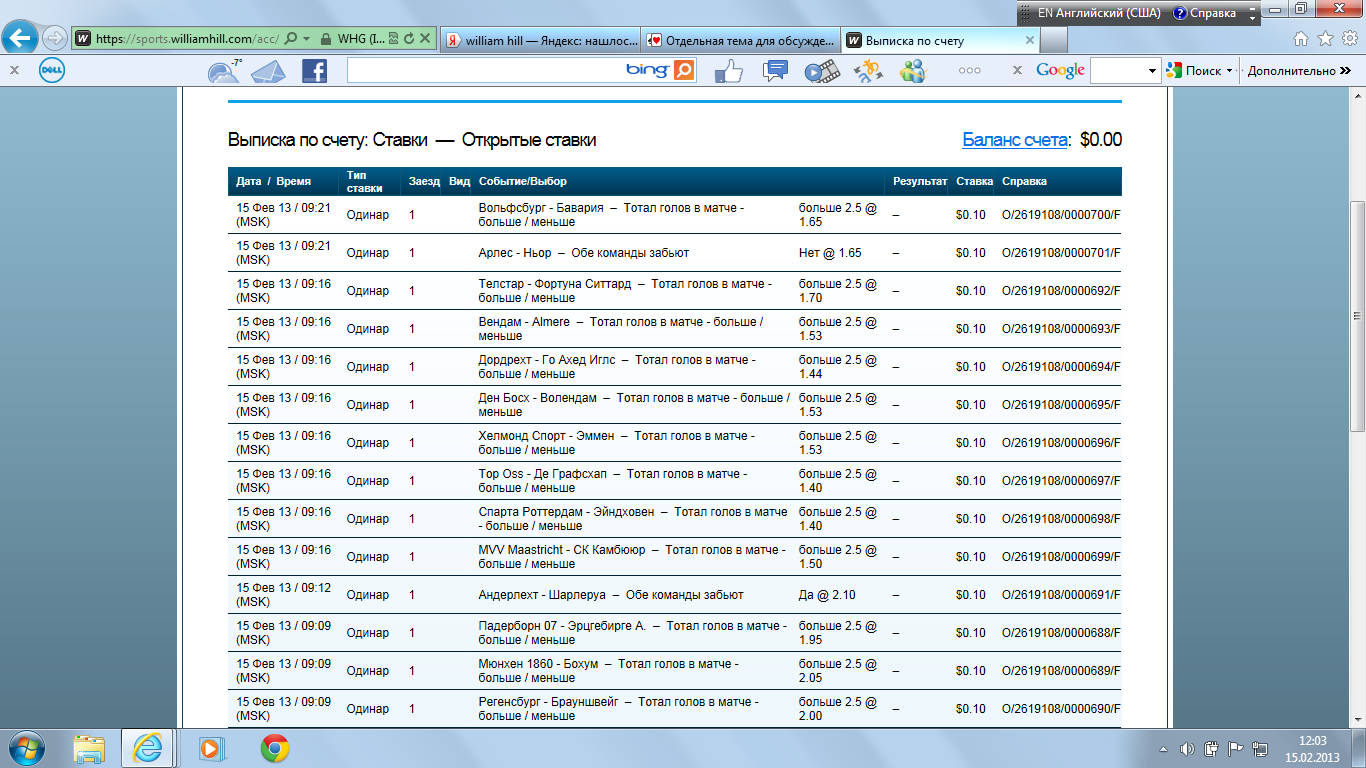
Task: Switch to the 'william hill — Яндекс' tab
Action: pyautogui.click(x=539, y=40)
